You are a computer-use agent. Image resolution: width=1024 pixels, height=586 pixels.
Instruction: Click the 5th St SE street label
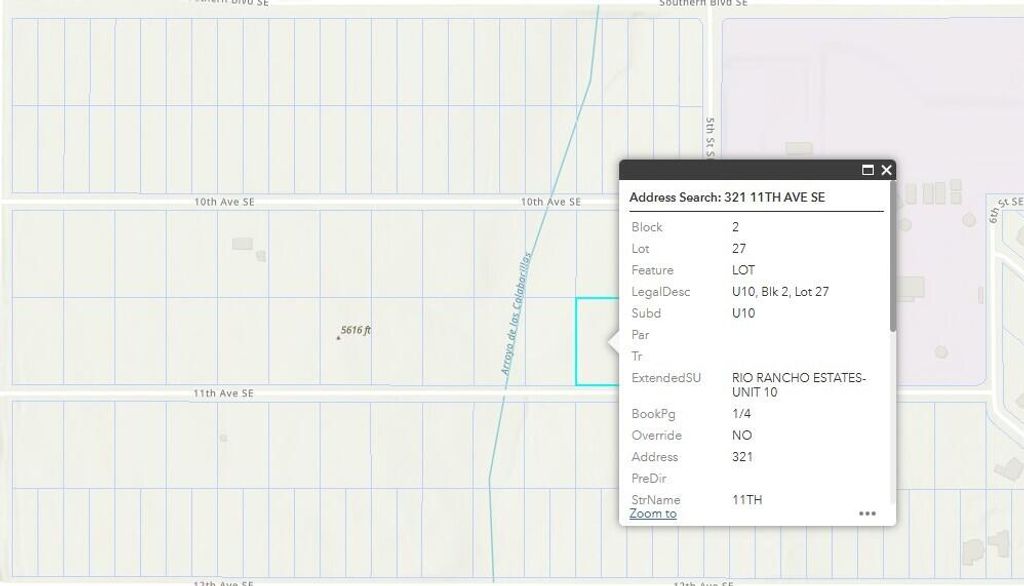[708, 137]
